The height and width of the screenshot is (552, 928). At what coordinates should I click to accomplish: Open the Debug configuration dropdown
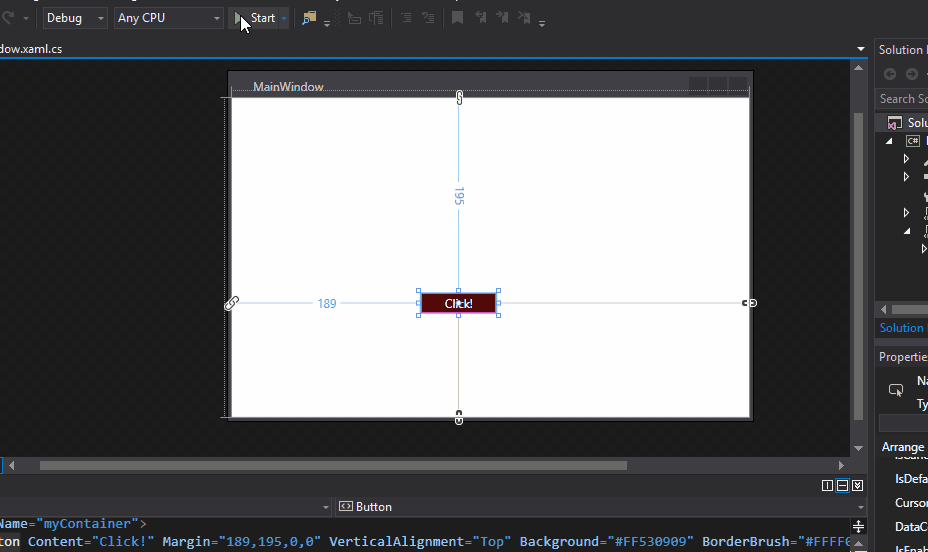coord(75,18)
